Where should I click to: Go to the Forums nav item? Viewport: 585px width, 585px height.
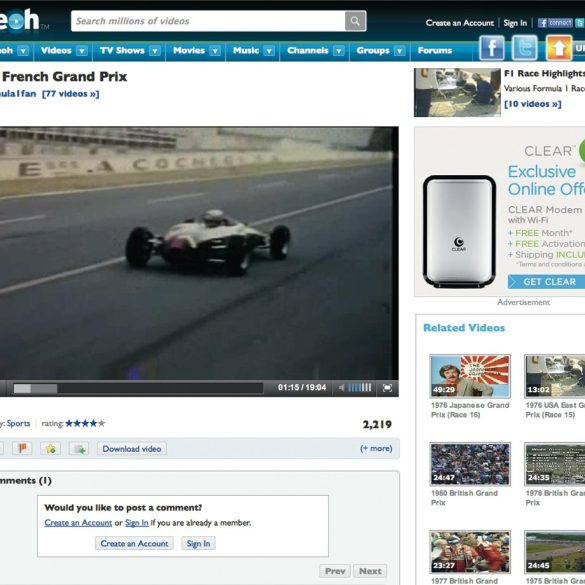[435, 50]
